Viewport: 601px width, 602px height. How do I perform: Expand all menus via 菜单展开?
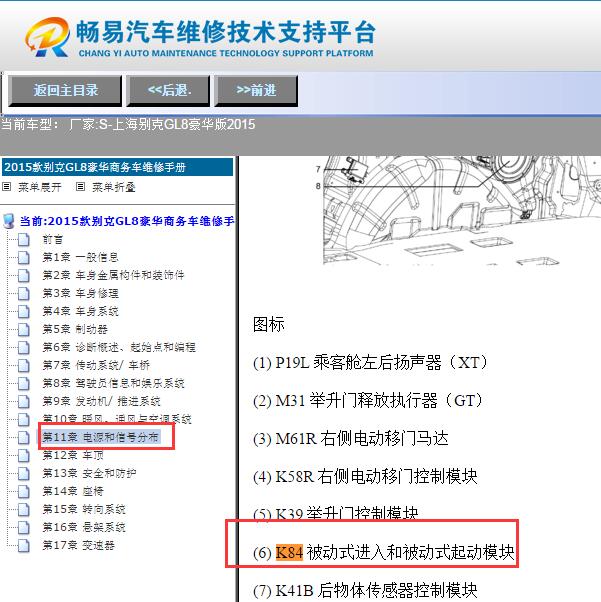pos(40,187)
